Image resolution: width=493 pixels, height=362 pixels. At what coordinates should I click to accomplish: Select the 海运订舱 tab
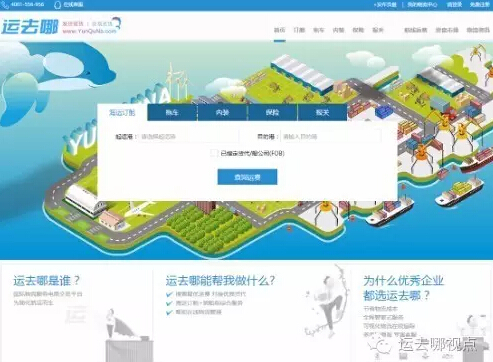[122, 112]
